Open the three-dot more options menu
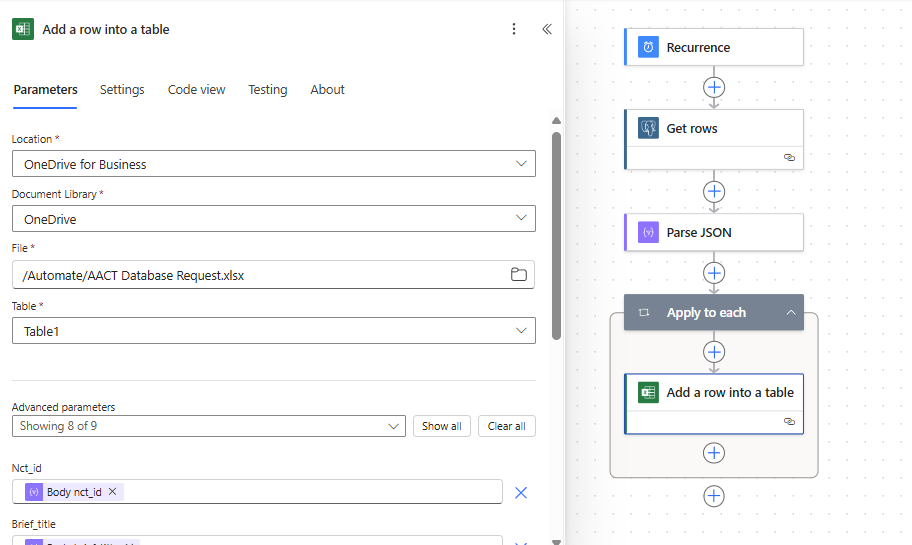This screenshot has height=545, width=912. tap(514, 29)
